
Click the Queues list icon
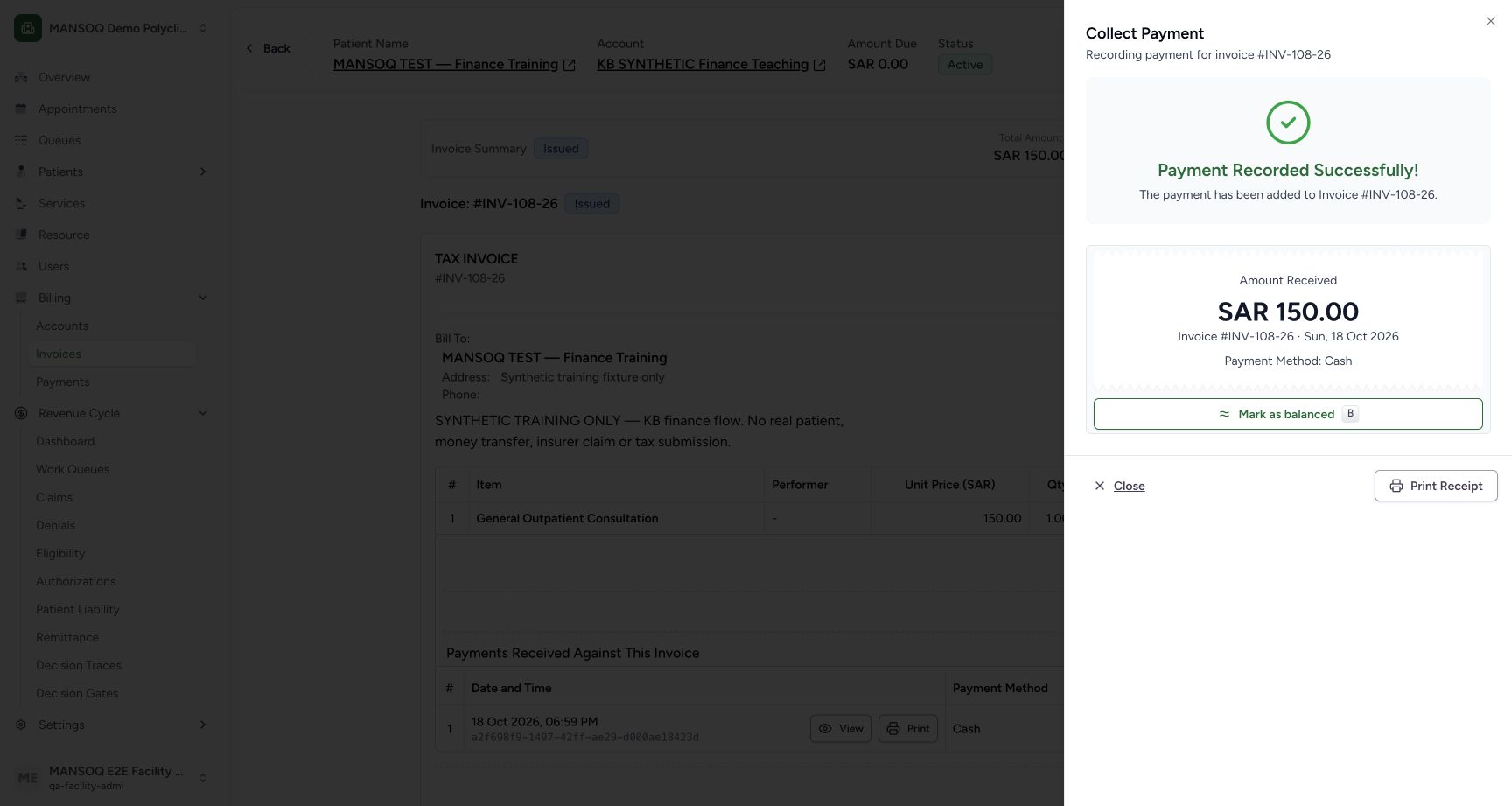21,140
